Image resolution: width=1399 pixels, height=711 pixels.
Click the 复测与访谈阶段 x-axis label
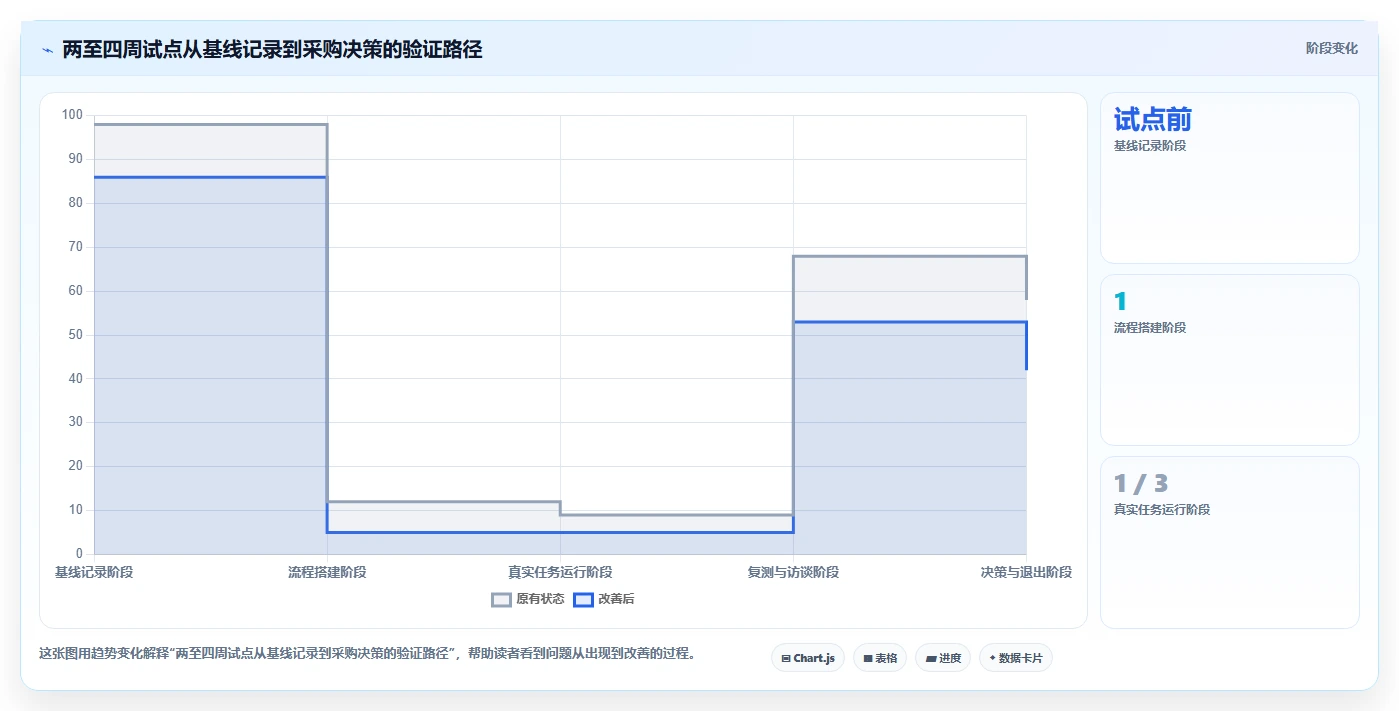(x=793, y=572)
